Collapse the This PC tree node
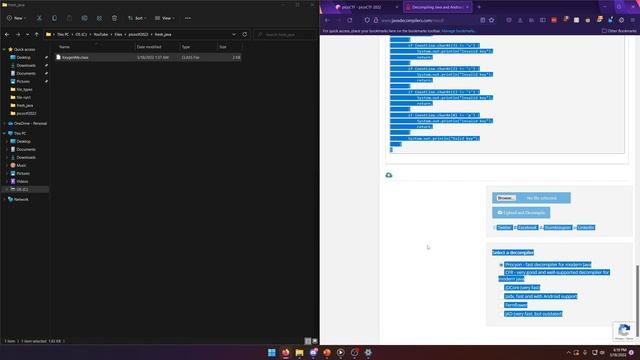Viewport: 640px width, 360px height. pos(4,133)
